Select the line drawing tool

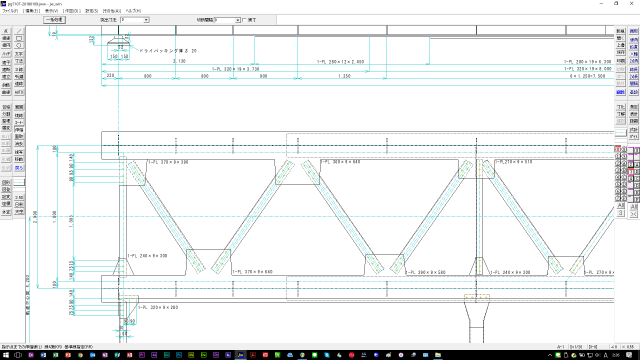[19, 31]
